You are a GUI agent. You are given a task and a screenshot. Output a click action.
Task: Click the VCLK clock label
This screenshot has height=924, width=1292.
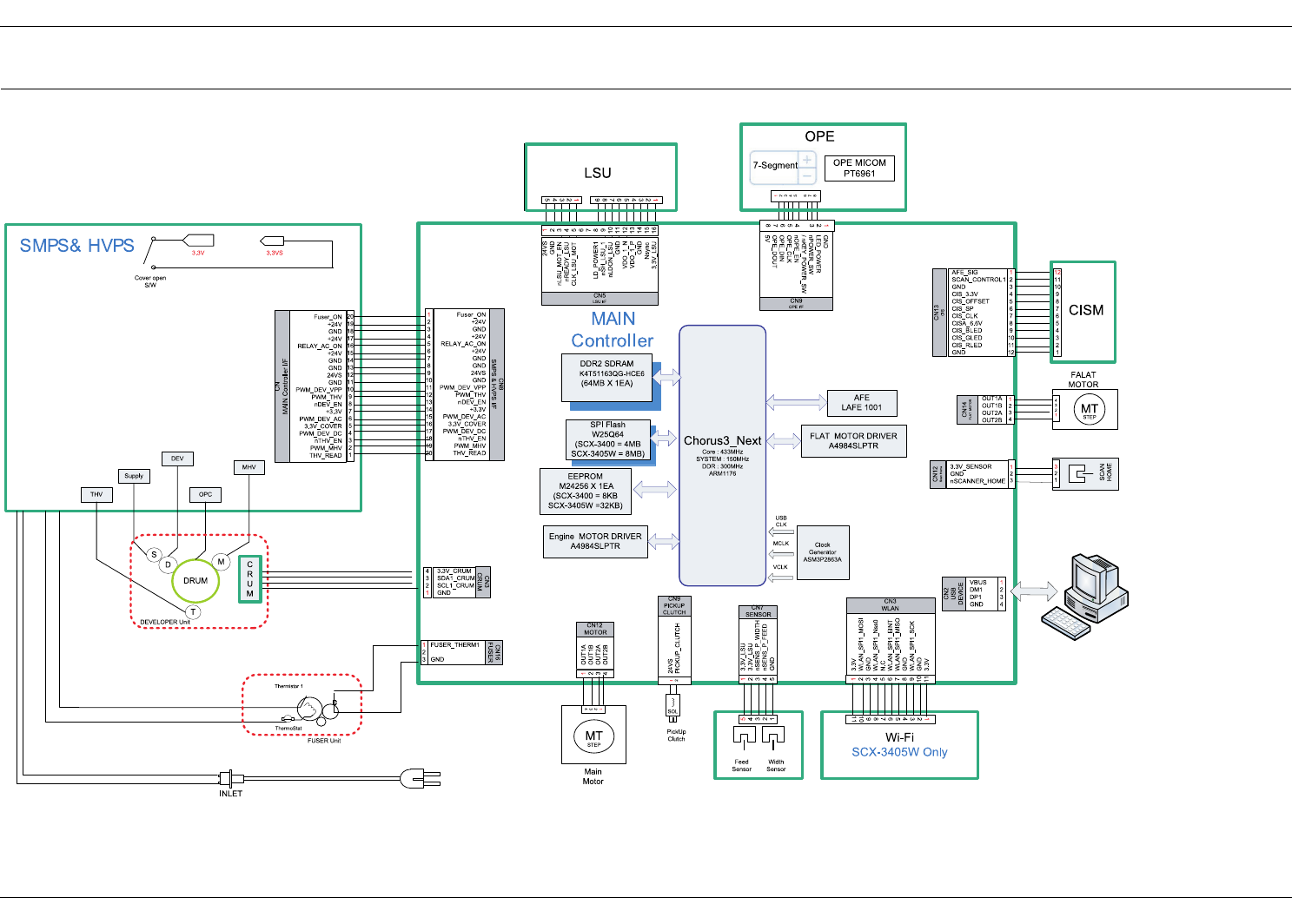click(780, 567)
